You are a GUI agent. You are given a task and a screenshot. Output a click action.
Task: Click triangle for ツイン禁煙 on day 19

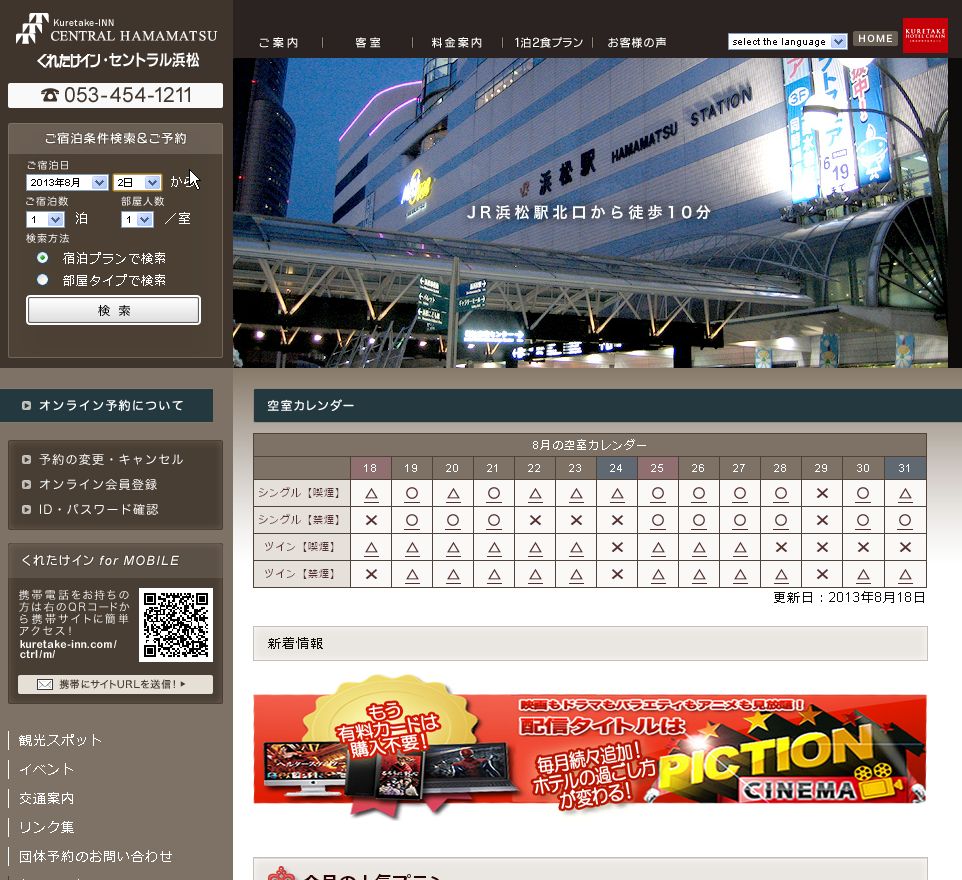(x=412, y=575)
